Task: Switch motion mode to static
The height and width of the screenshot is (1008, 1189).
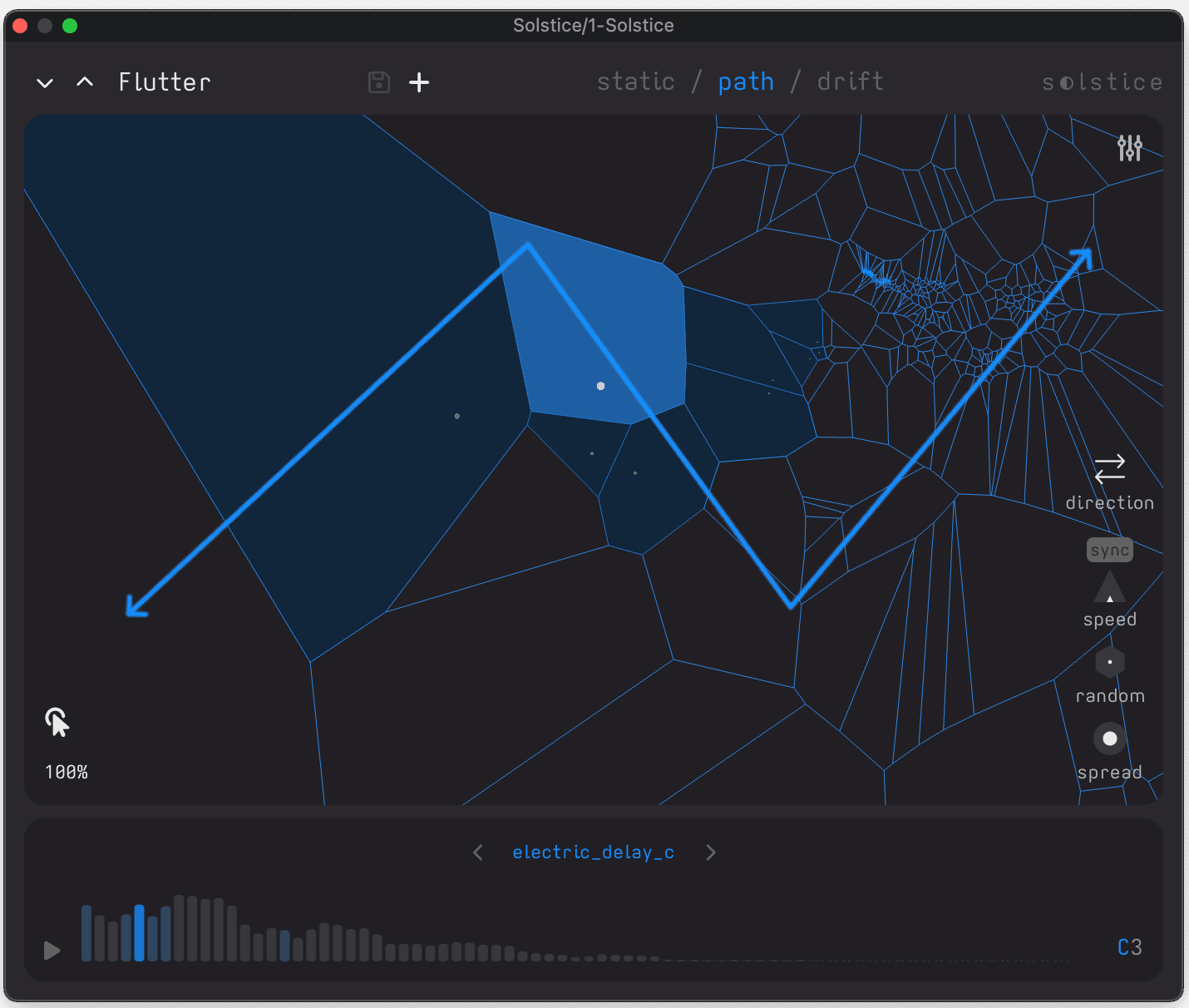Action: [635, 81]
